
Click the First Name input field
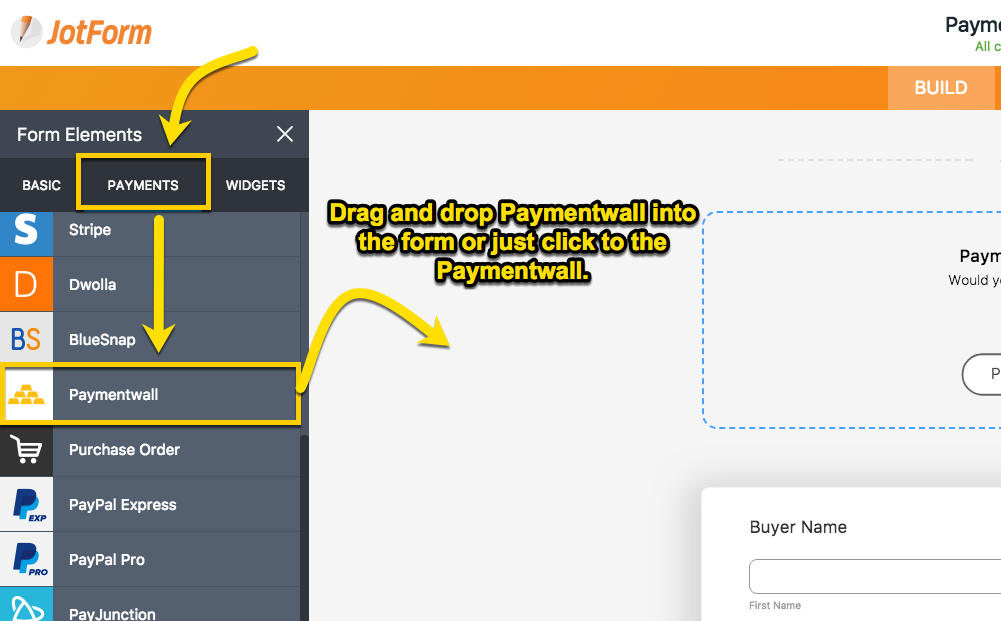point(875,576)
